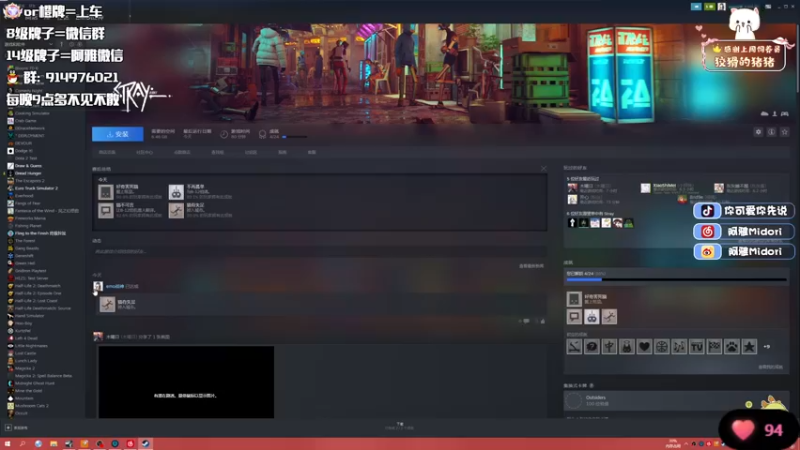This screenshot has height=450, width=800.
Task: Open game settings gear icon
Action: [x=758, y=132]
